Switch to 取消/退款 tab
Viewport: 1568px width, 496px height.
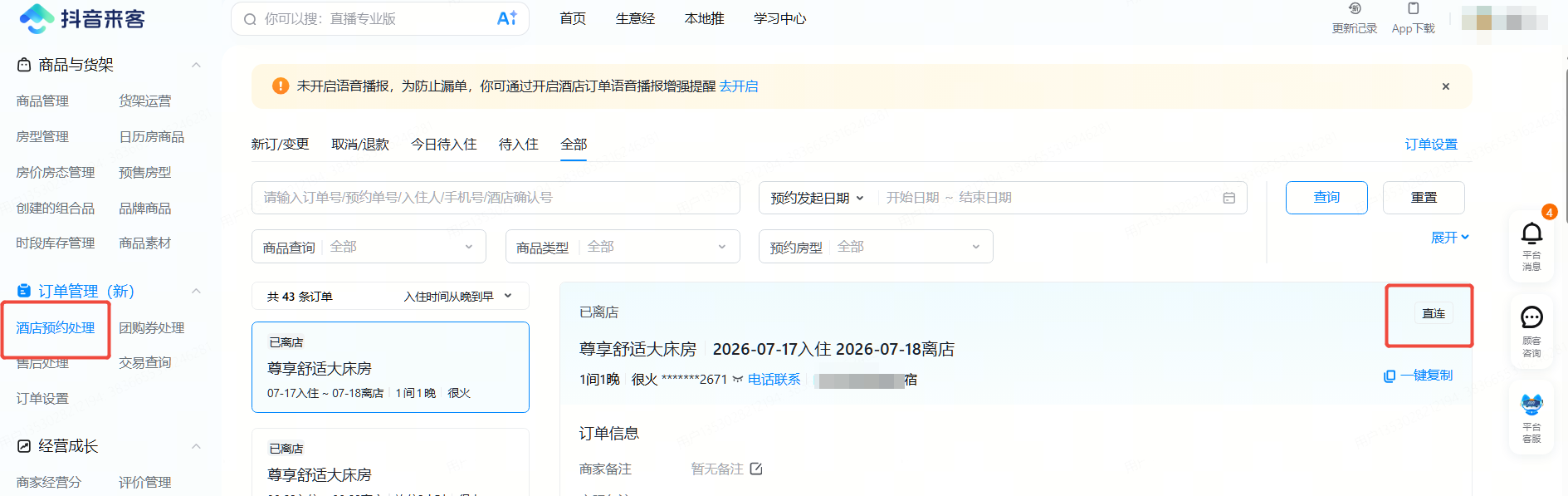360,145
